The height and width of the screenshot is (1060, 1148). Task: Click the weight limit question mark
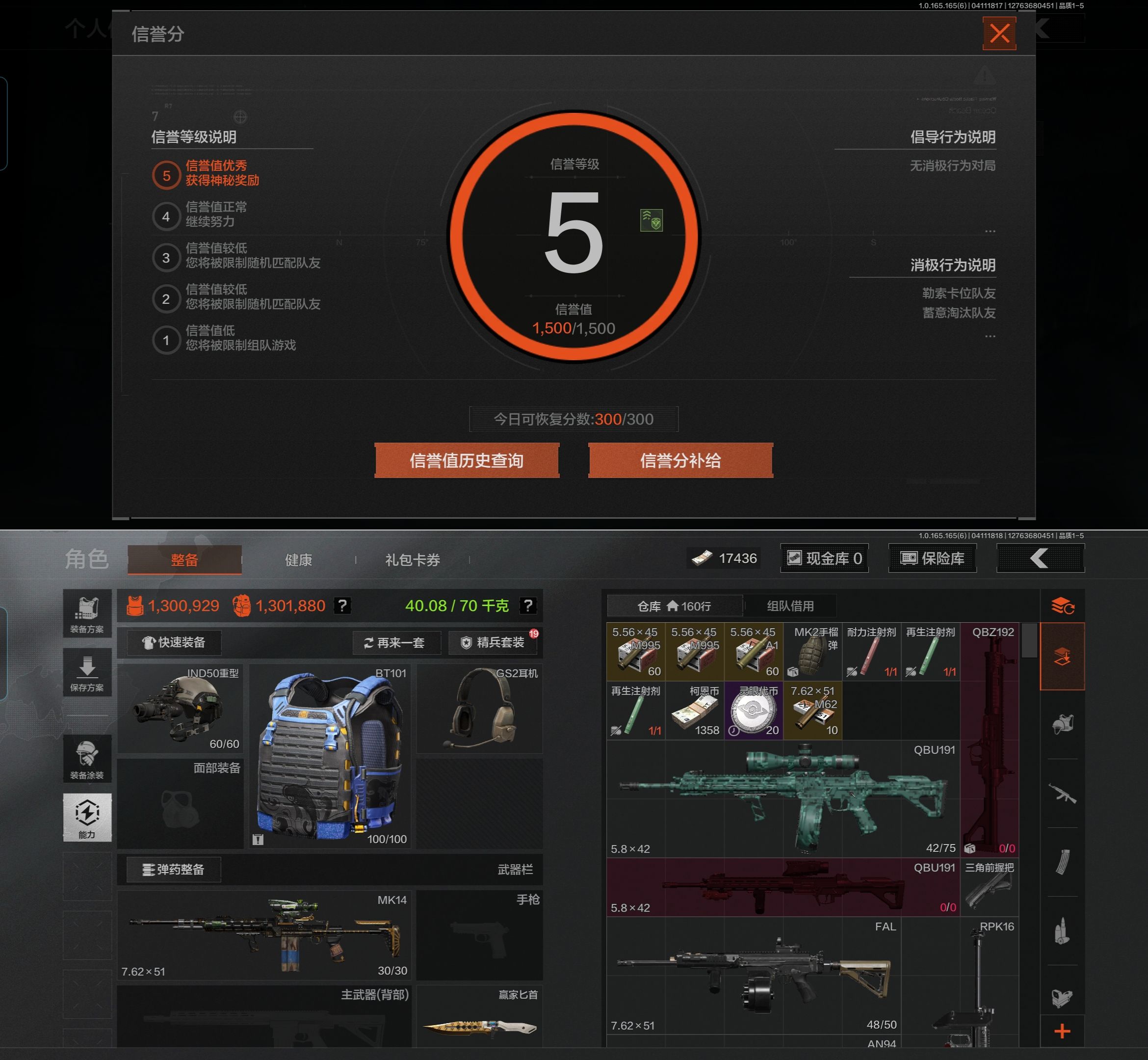pos(527,605)
